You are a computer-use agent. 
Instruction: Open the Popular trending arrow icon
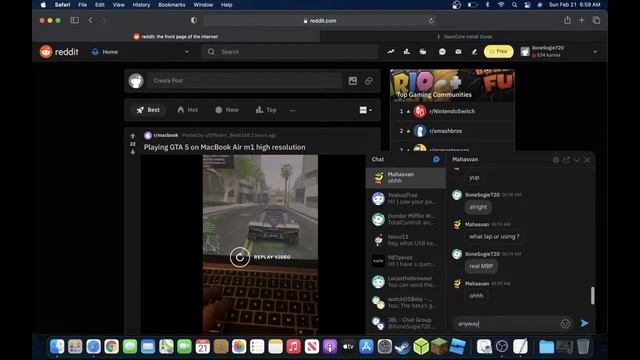(391, 52)
